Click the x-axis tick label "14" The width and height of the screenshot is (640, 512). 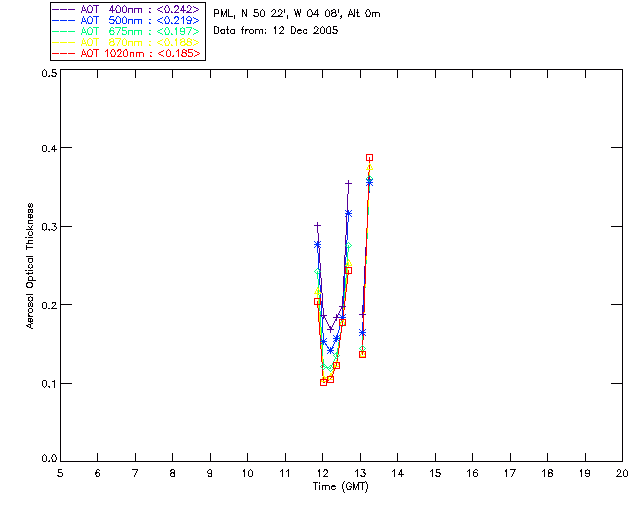[398, 473]
